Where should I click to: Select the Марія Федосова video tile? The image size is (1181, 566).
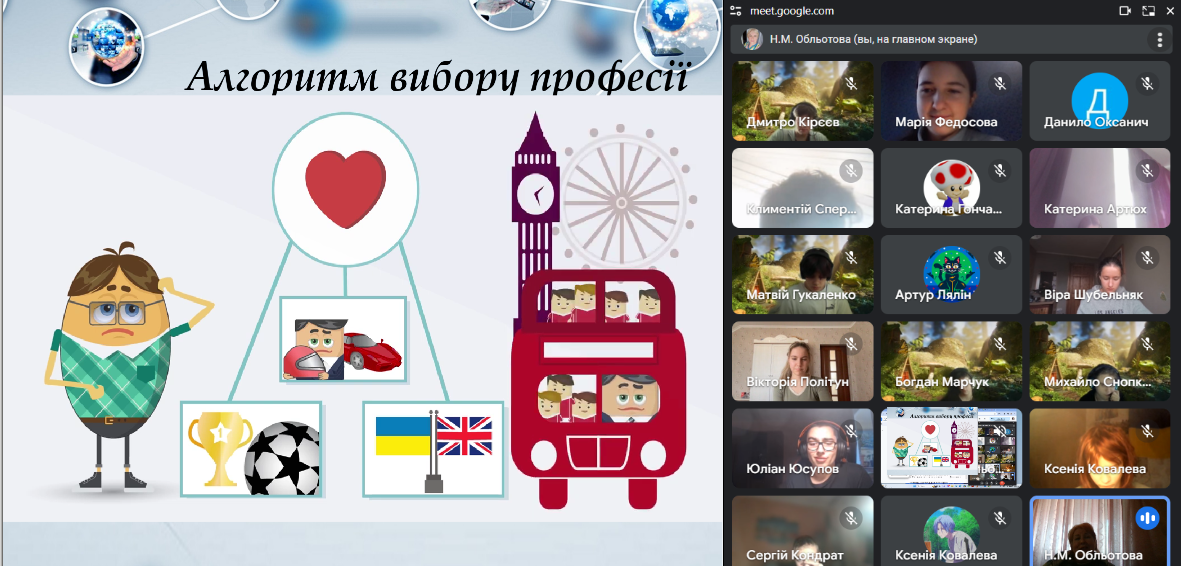point(951,101)
